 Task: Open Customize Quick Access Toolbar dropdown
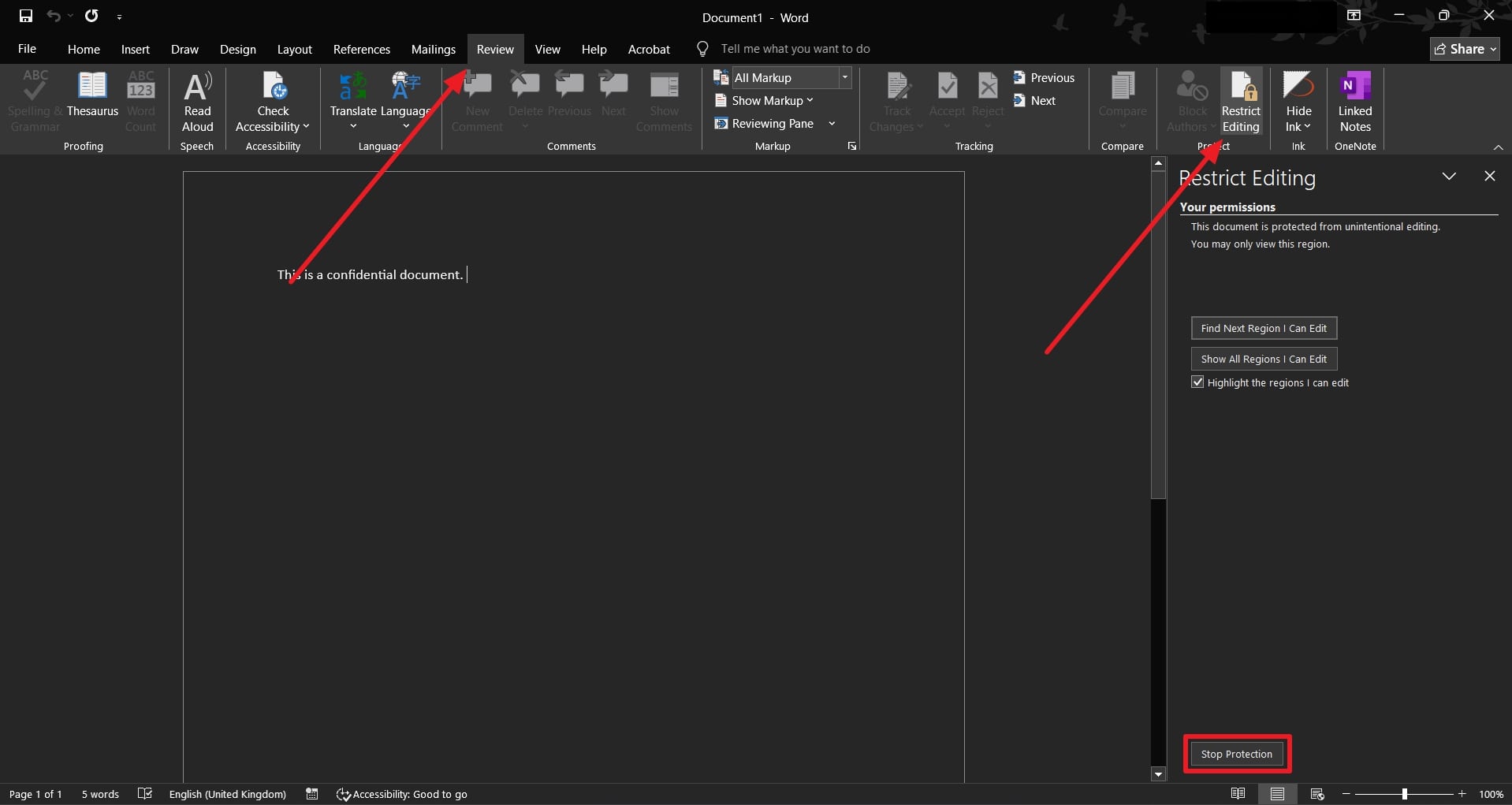click(119, 17)
